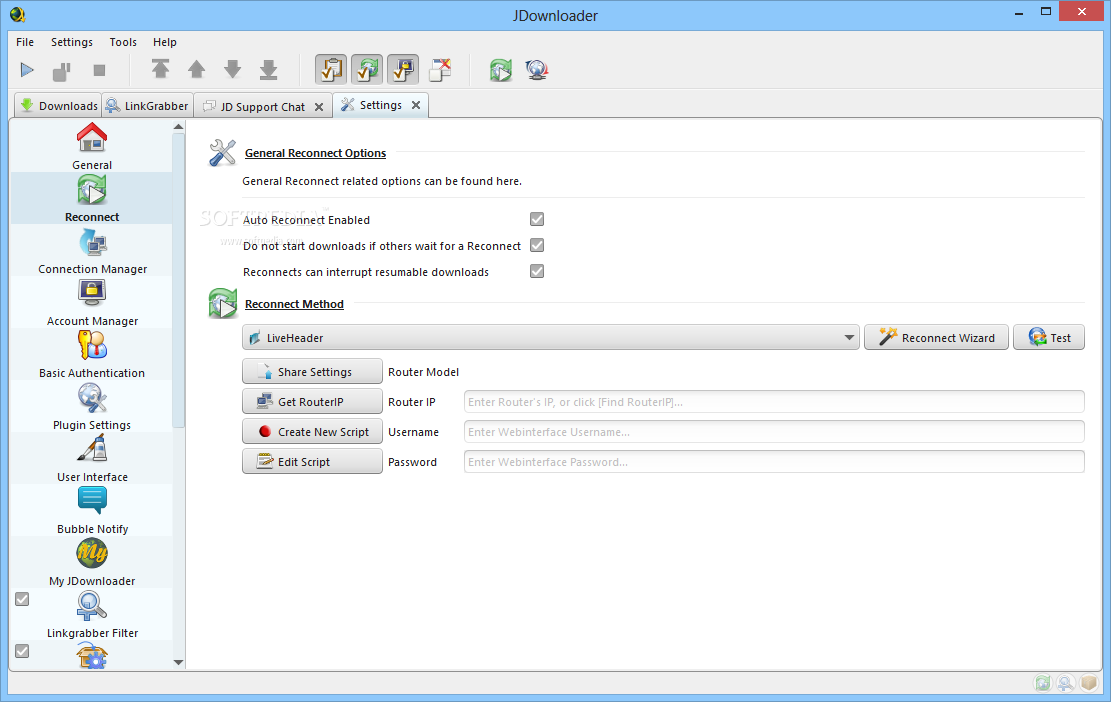Click the Reconnect Method heading
This screenshot has height=702, width=1111.
(294, 304)
